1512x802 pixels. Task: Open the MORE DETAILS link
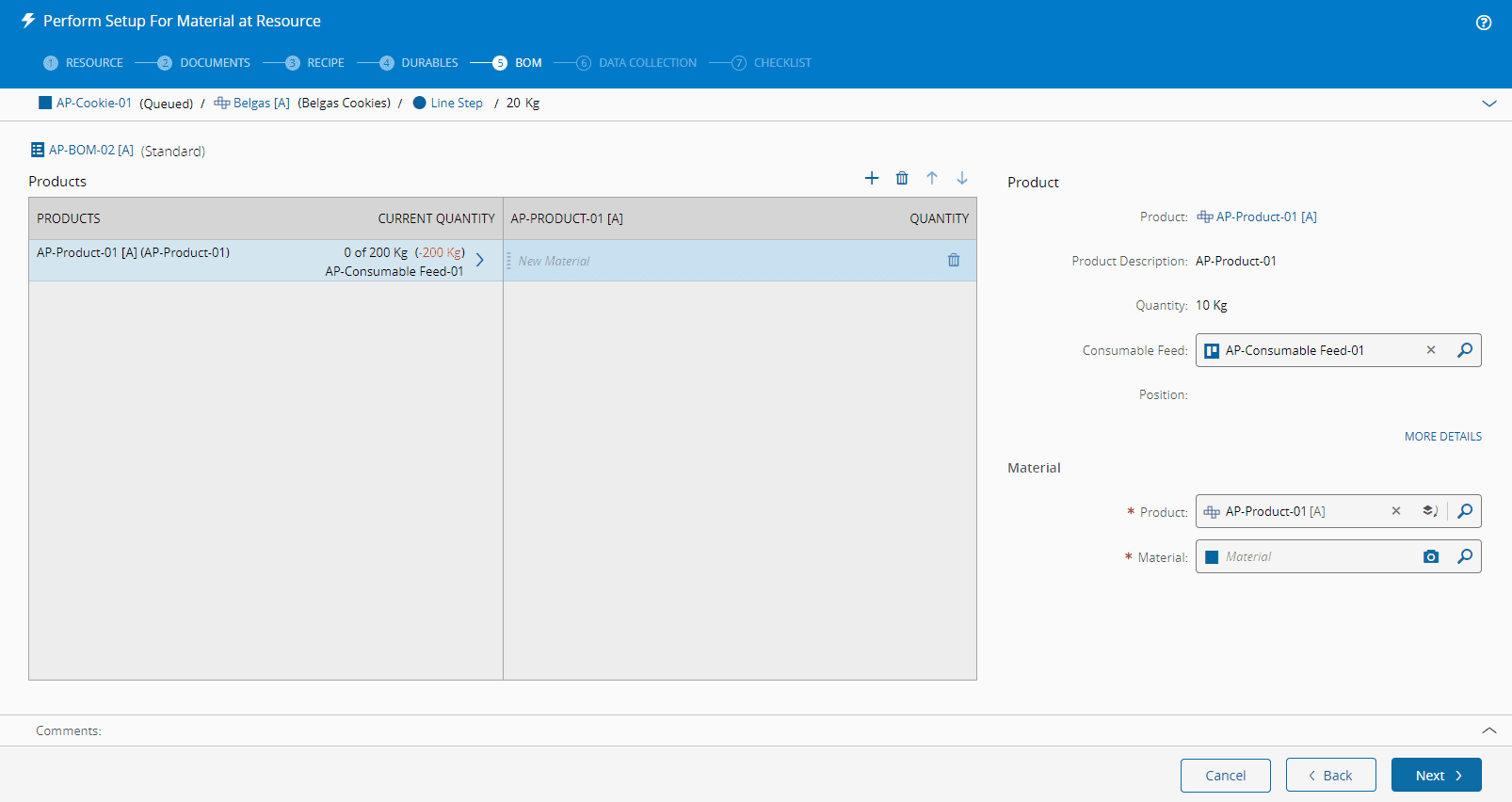pyautogui.click(x=1442, y=437)
